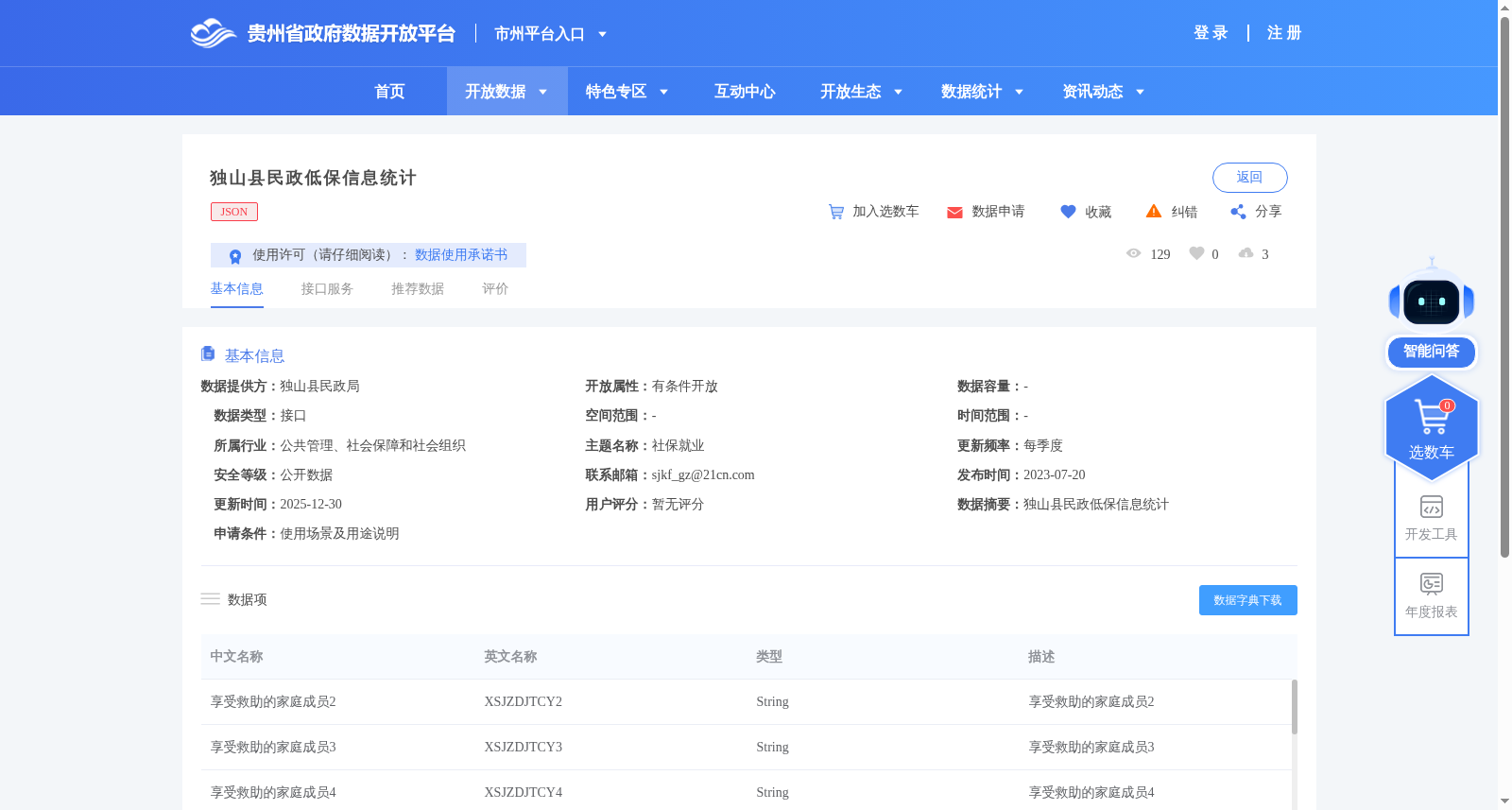The image size is (1512, 810).
Task: Click the data table vertical scrollbar
Action: tap(1295, 707)
